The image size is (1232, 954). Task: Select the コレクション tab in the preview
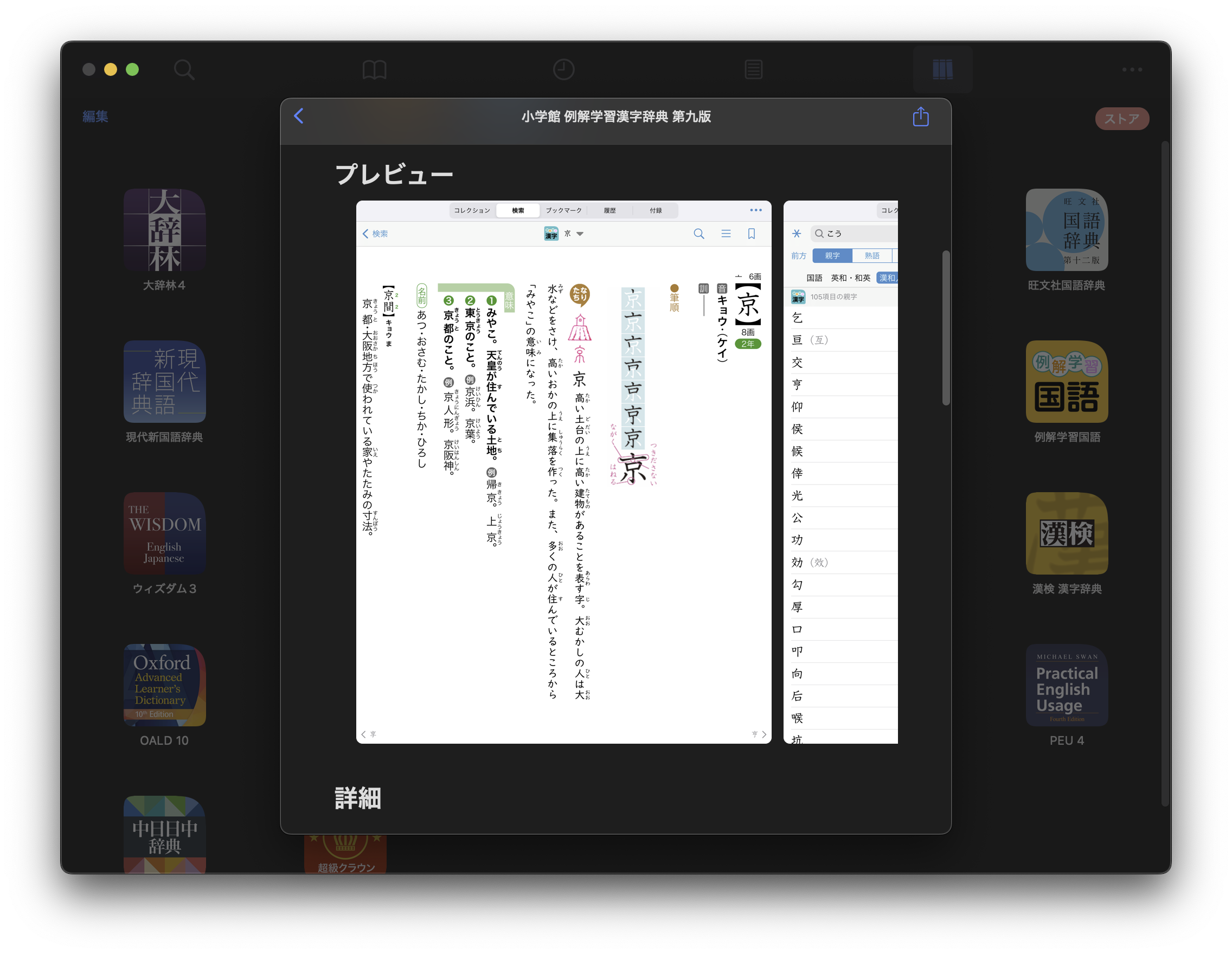(x=472, y=210)
